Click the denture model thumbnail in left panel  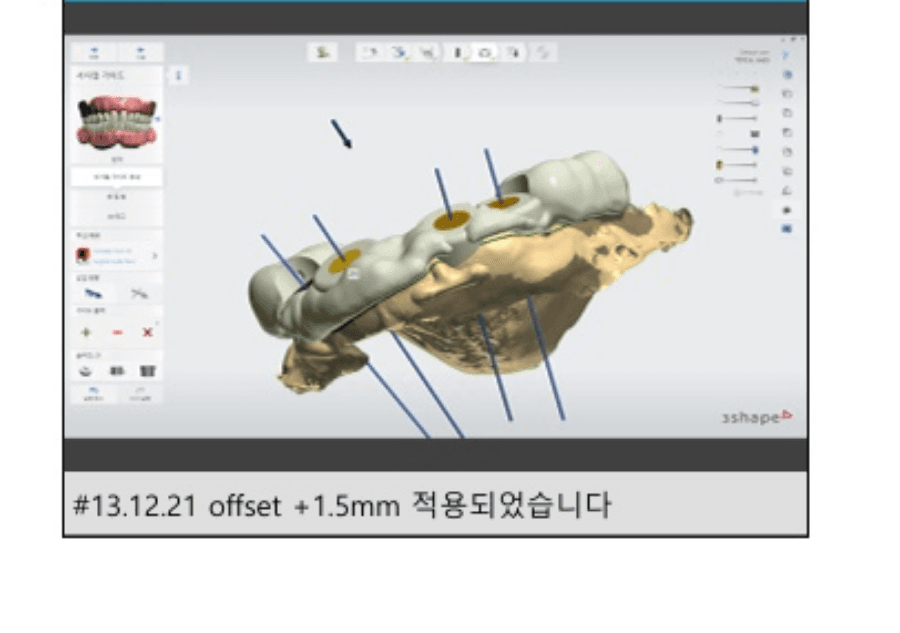pyautogui.click(x=117, y=123)
